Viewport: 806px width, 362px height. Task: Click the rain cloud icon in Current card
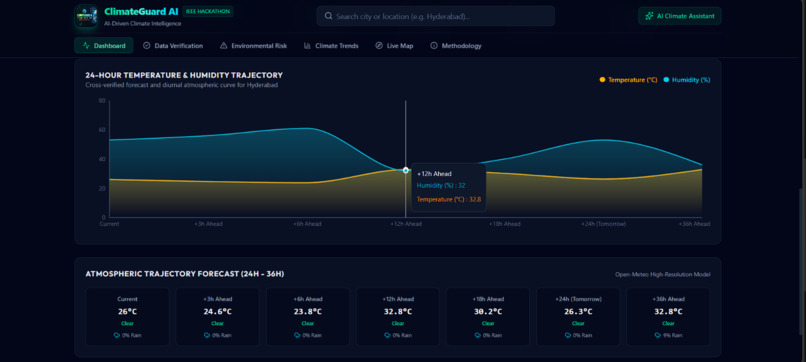(117, 335)
